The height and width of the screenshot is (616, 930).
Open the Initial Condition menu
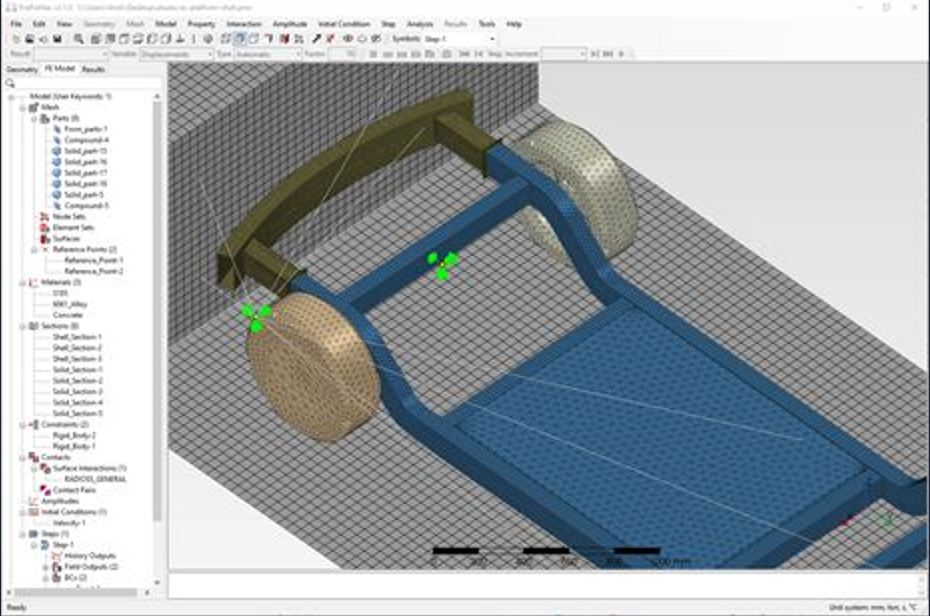click(344, 24)
